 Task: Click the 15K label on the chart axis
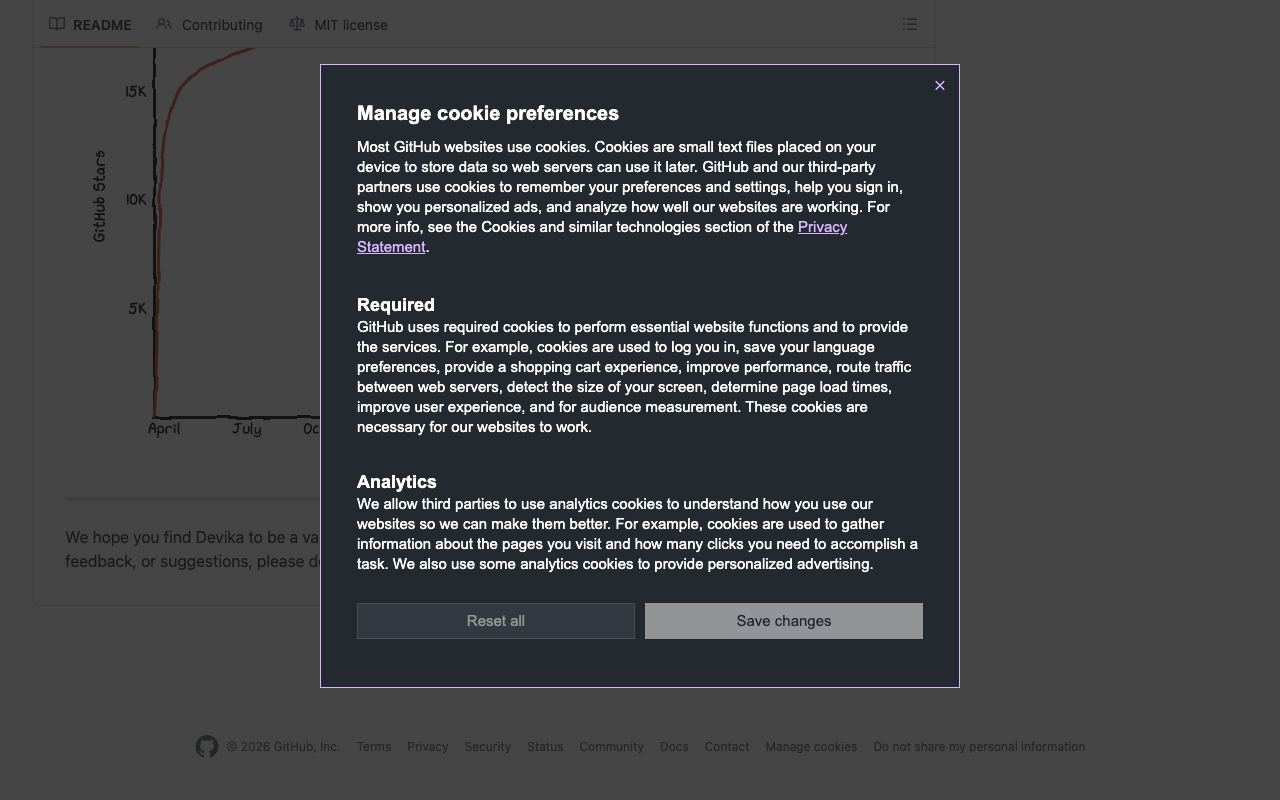[136, 92]
